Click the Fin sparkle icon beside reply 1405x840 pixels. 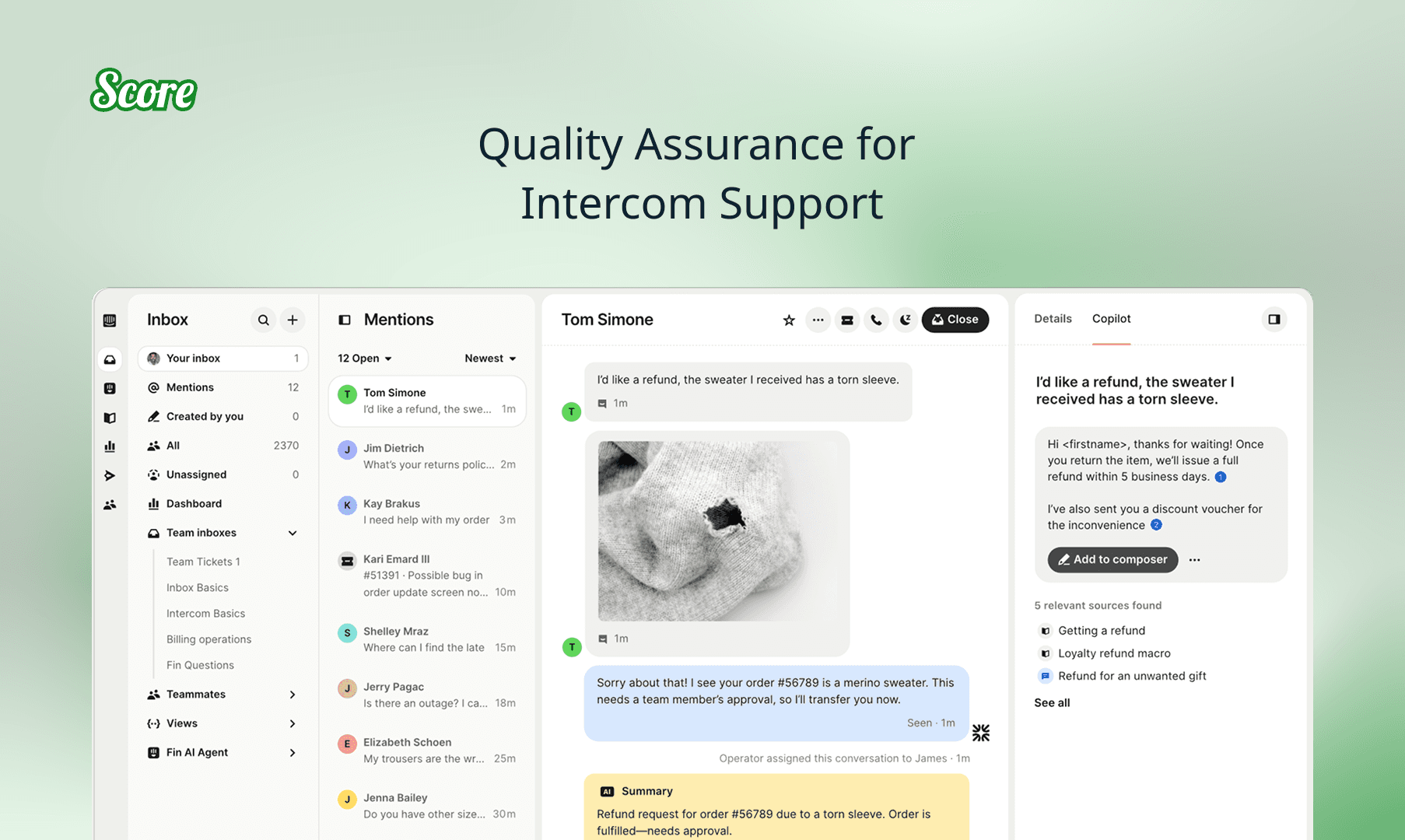click(981, 733)
